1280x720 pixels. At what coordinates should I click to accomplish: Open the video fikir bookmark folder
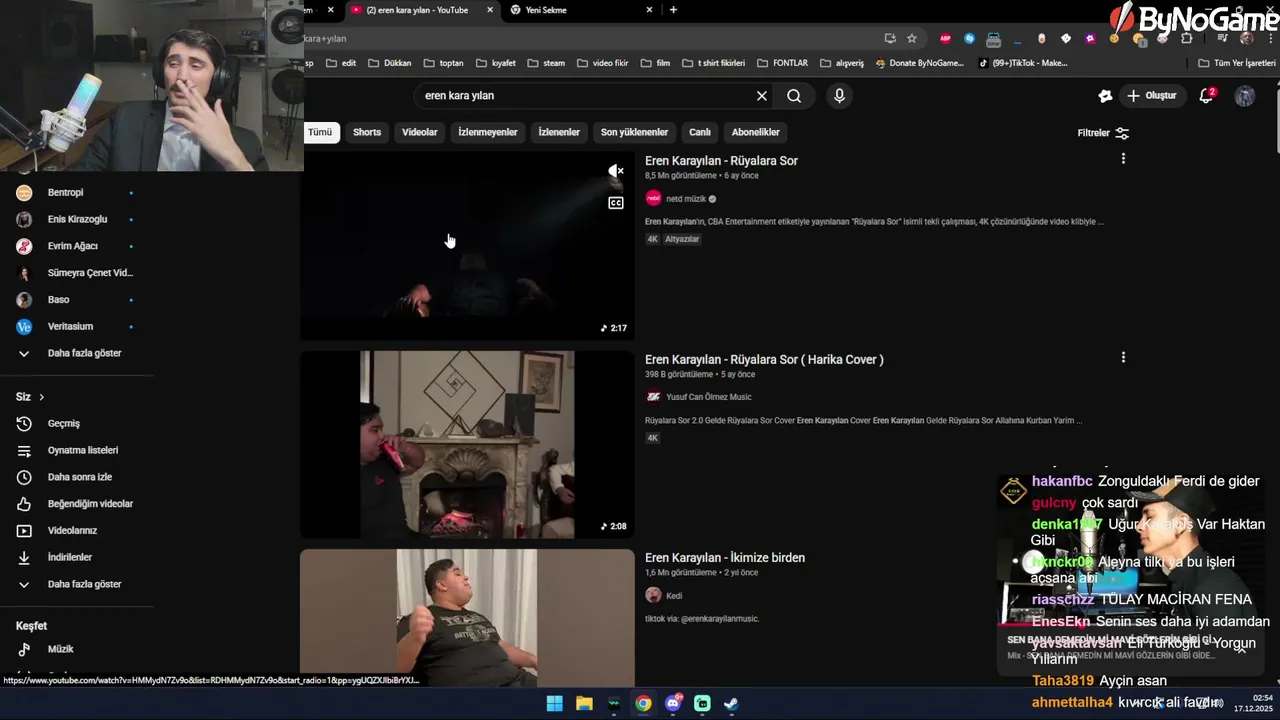603,63
